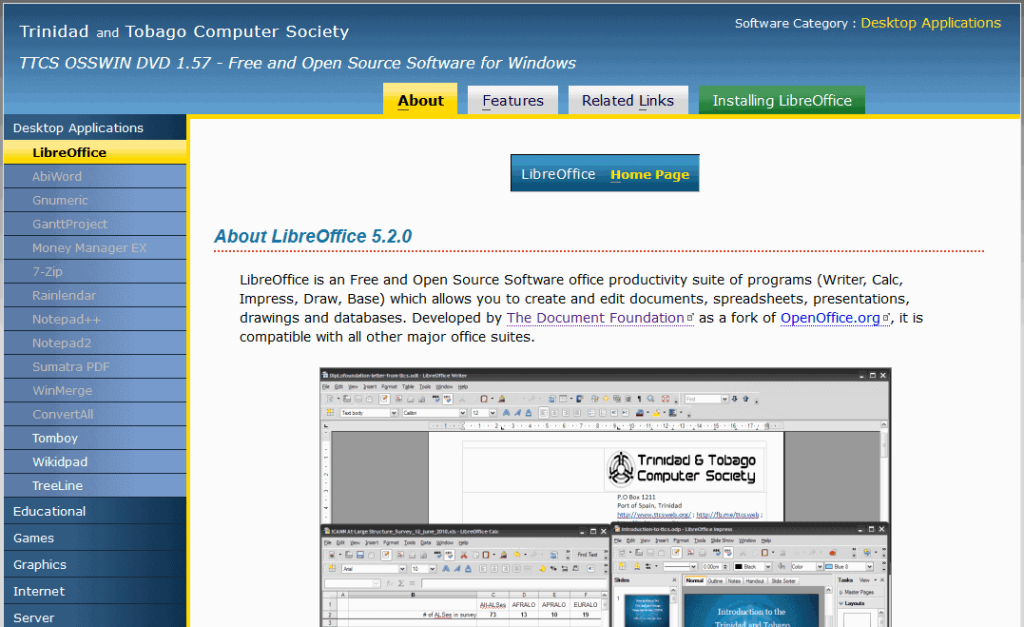1024x627 pixels.
Task: Open Money Manager EX sidebar entry
Action: coord(95,248)
